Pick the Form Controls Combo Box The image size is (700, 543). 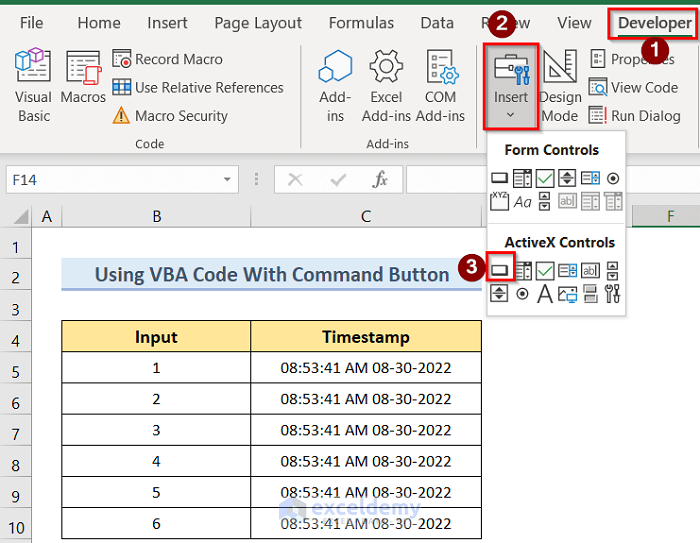pyautogui.click(x=522, y=179)
